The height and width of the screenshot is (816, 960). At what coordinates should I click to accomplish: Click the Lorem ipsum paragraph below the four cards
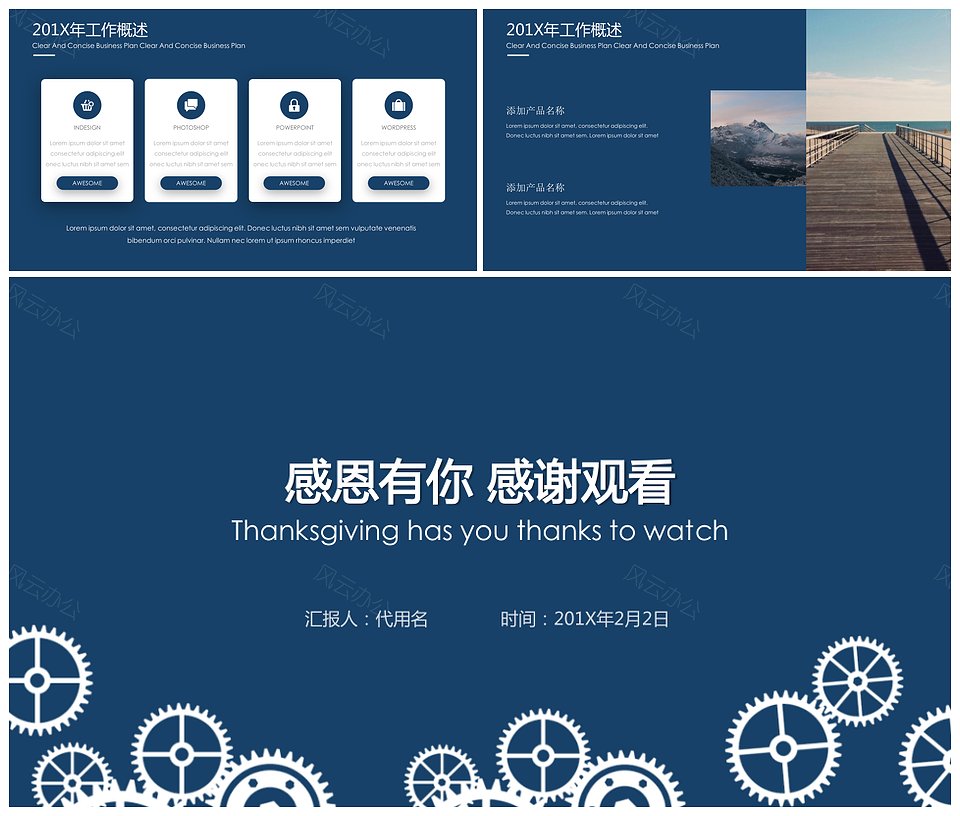(x=241, y=234)
